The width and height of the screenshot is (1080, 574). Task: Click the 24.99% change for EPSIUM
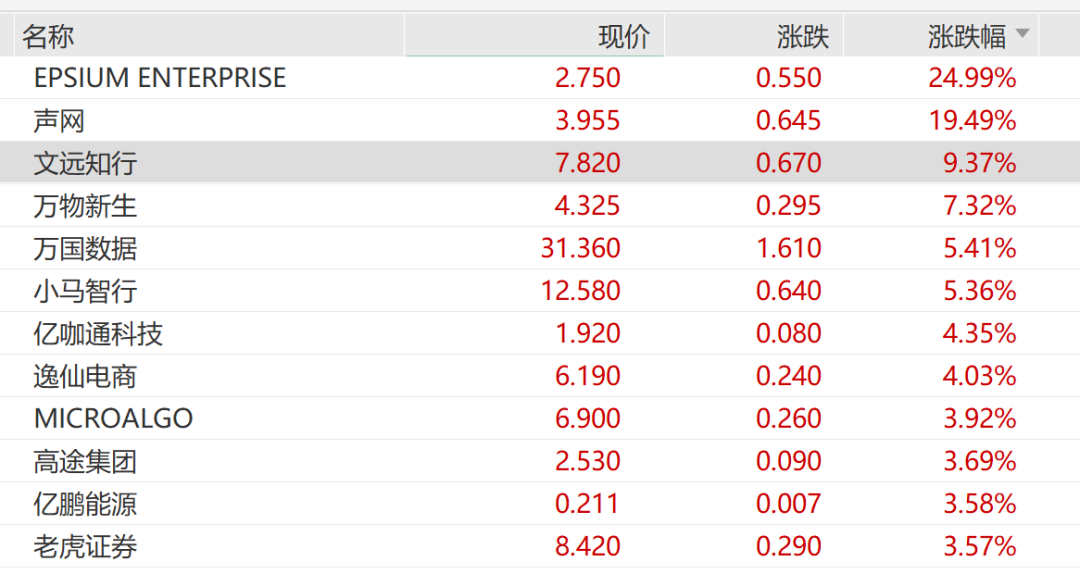[x=972, y=78]
